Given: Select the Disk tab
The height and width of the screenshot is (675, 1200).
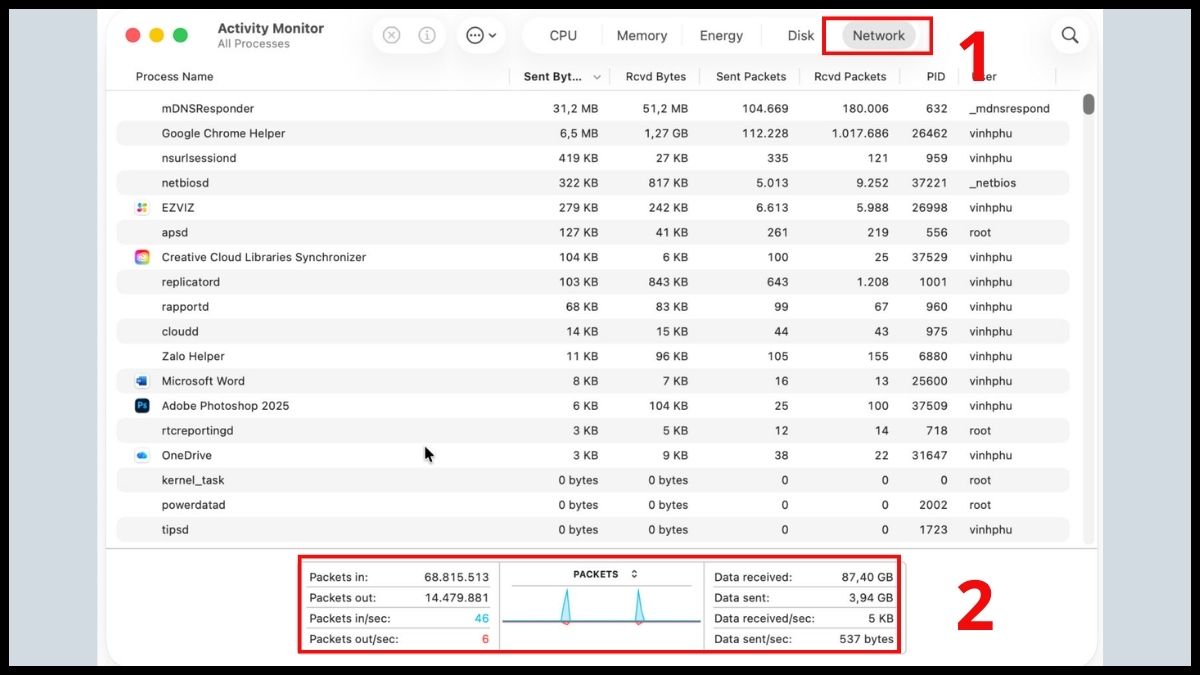Looking at the screenshot, I should pyautogui.click(x=800, y=35).
